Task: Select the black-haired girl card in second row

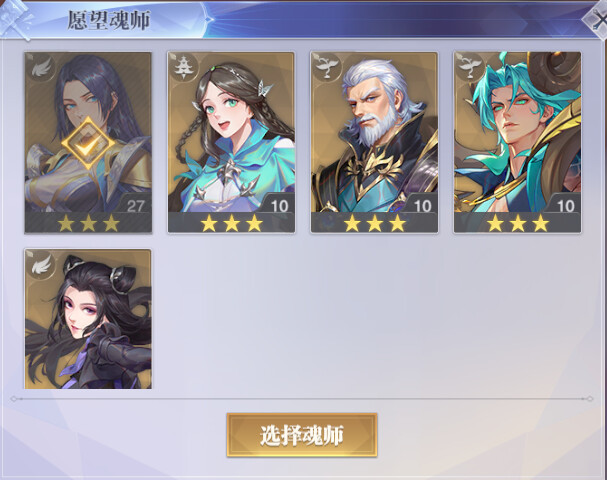Action: pos(88,319)
